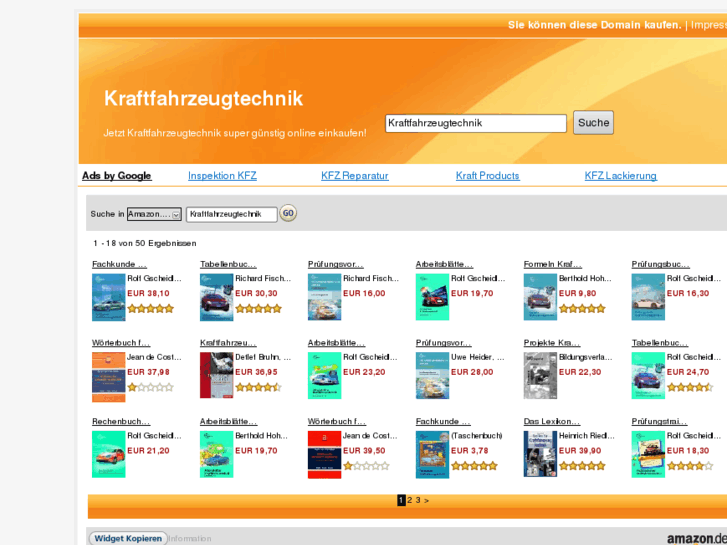Viewport: 727px width, 545px height.
Task: Open the EUR 19,70 Rolf Gscheidl Arbeitsblätter cover
Action: 432,297
